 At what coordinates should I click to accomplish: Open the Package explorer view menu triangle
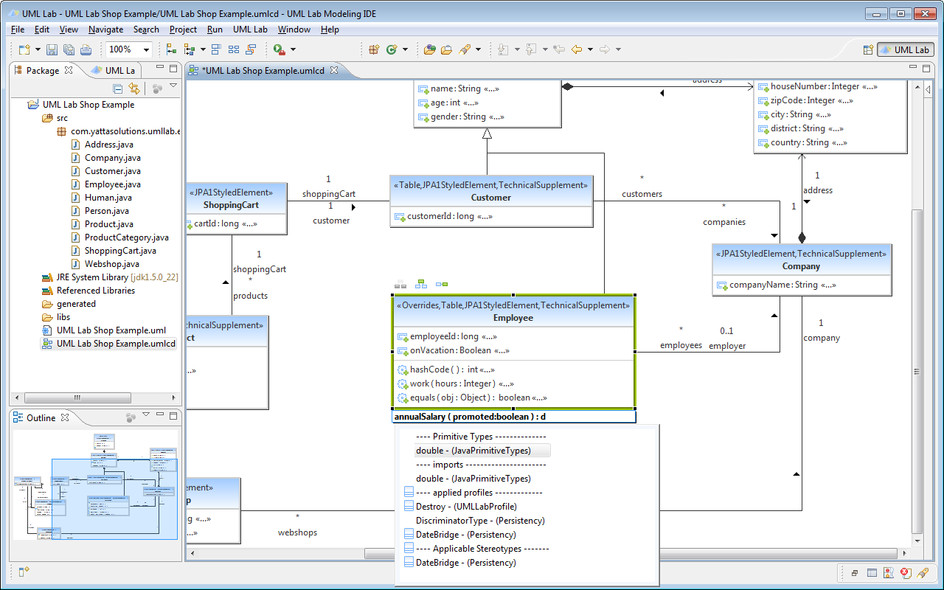point(173,86)
